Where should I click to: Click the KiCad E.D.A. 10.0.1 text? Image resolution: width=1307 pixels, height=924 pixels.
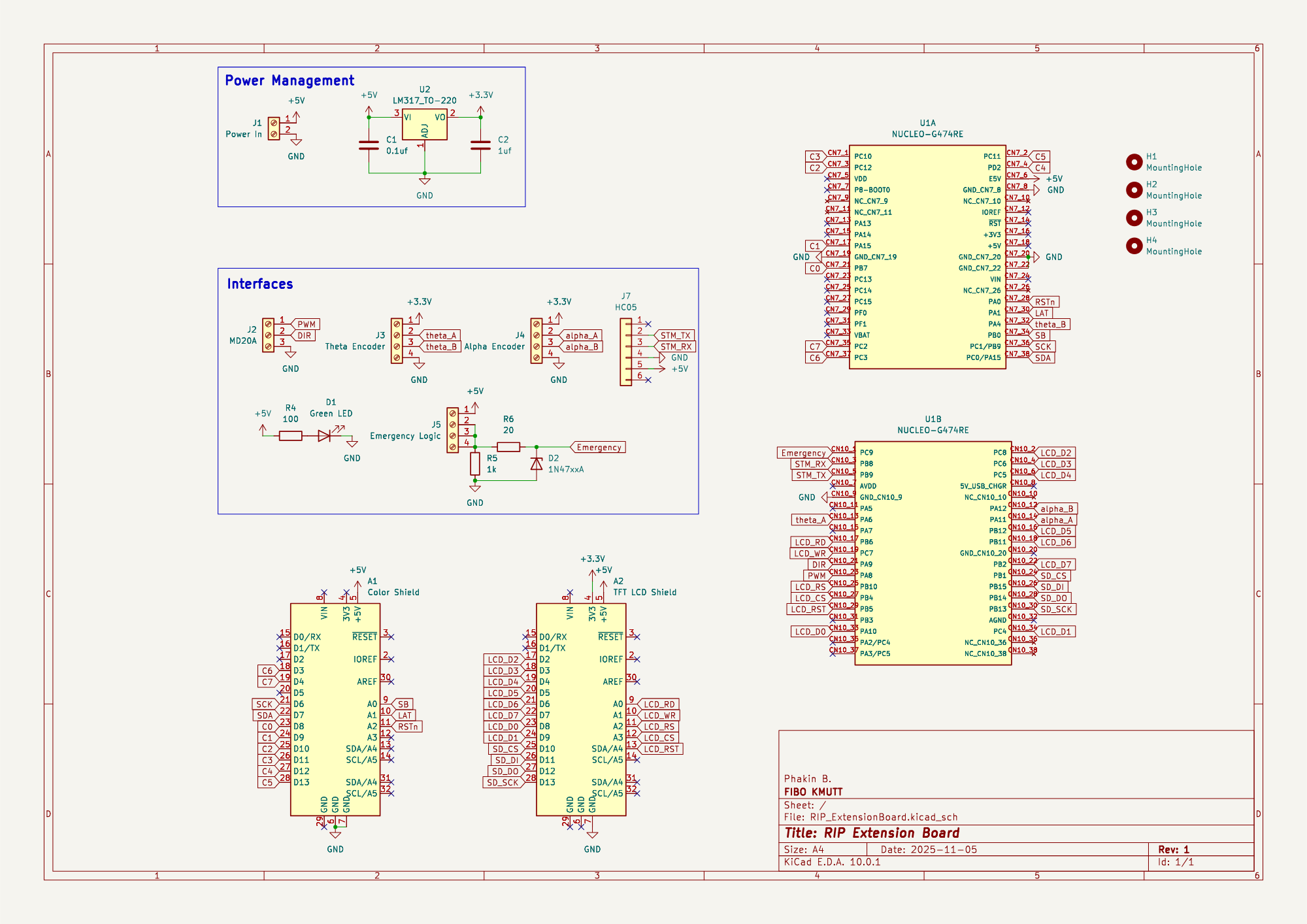(832, 862)
